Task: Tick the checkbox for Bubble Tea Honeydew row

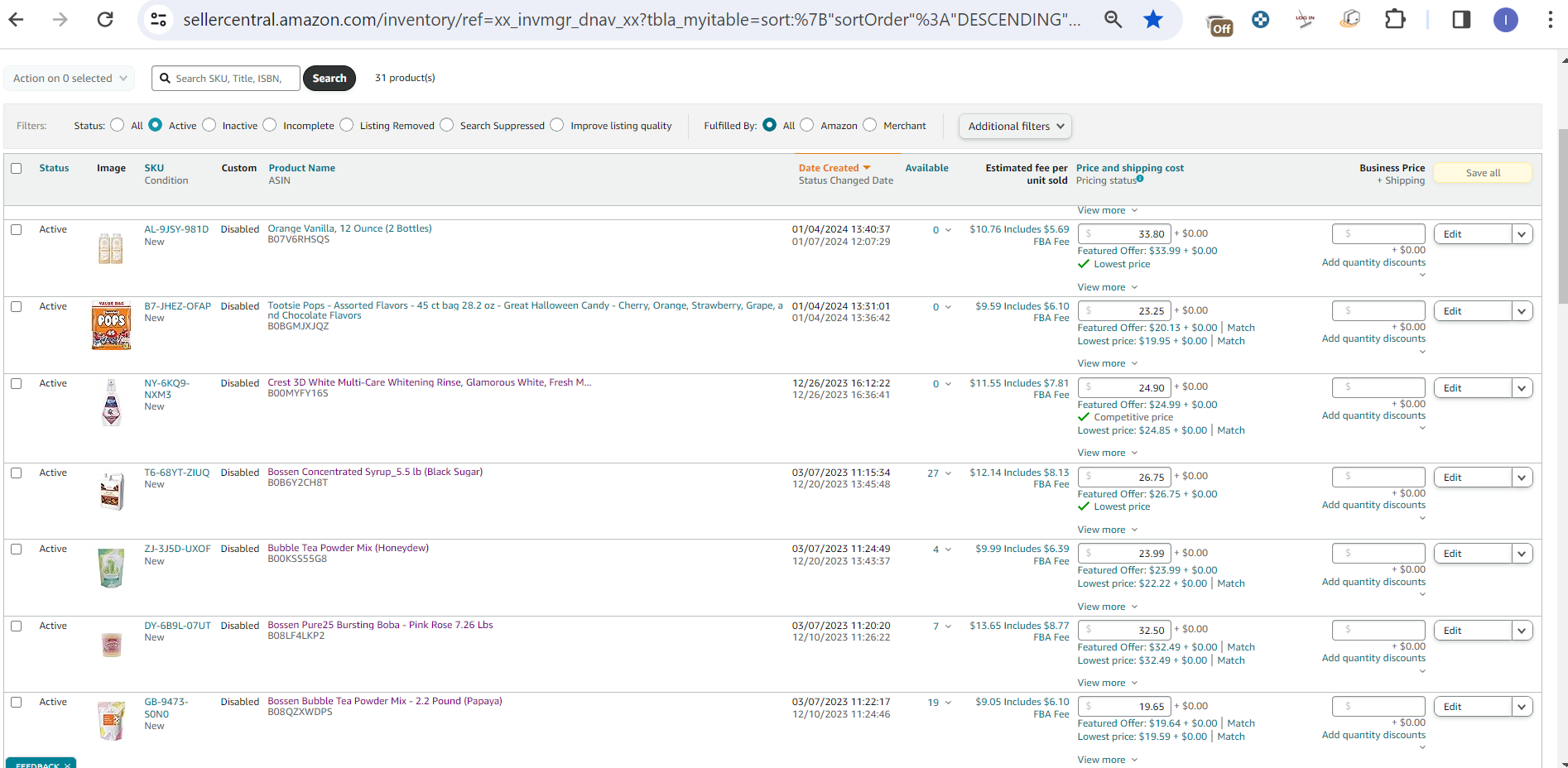Action: (17, 549)
